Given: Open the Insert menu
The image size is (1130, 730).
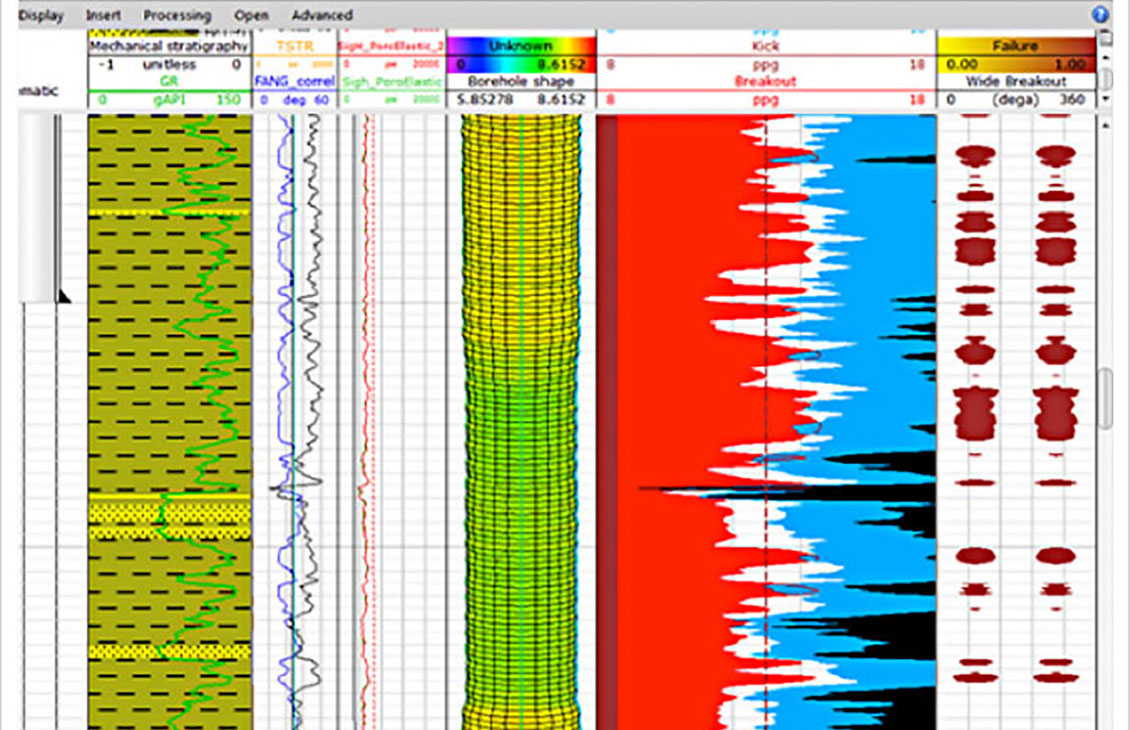Looking at the screenshot, I should (x=103, y=15).
